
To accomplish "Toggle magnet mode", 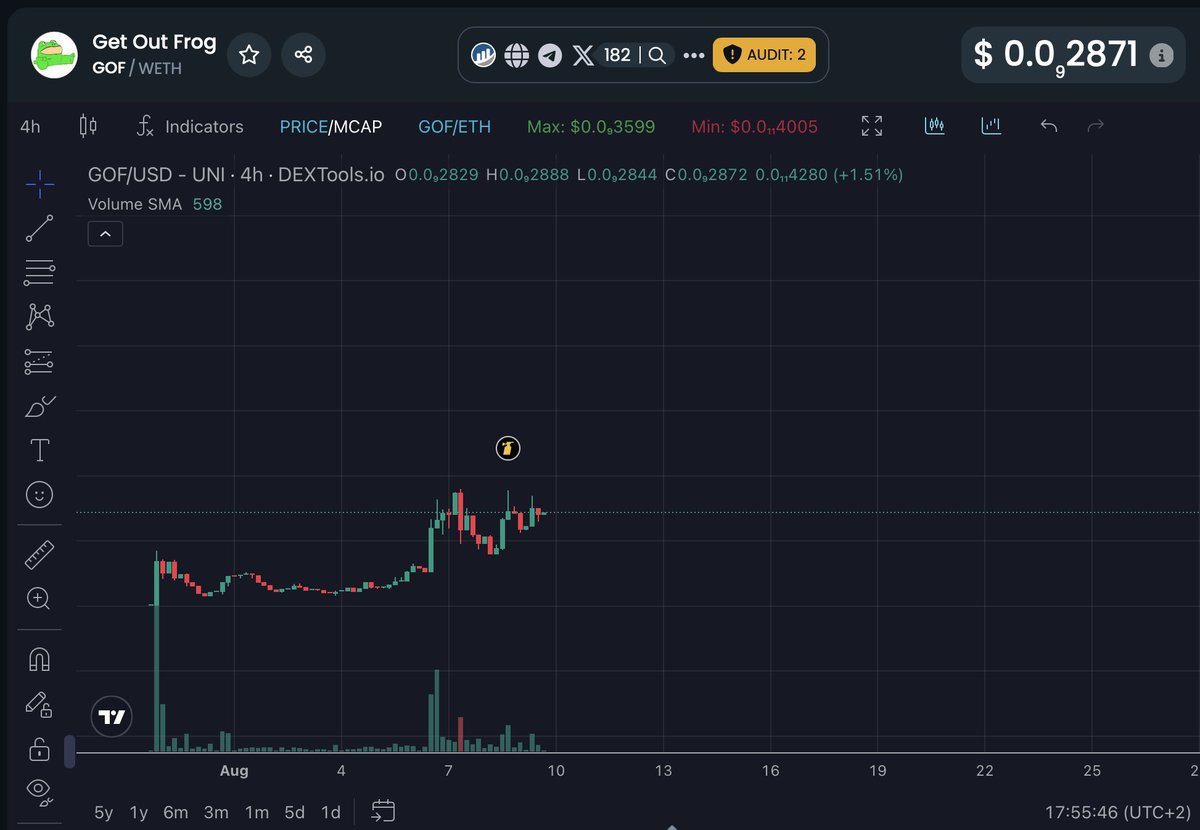I will pyautogui.click(x=39, y=660).
